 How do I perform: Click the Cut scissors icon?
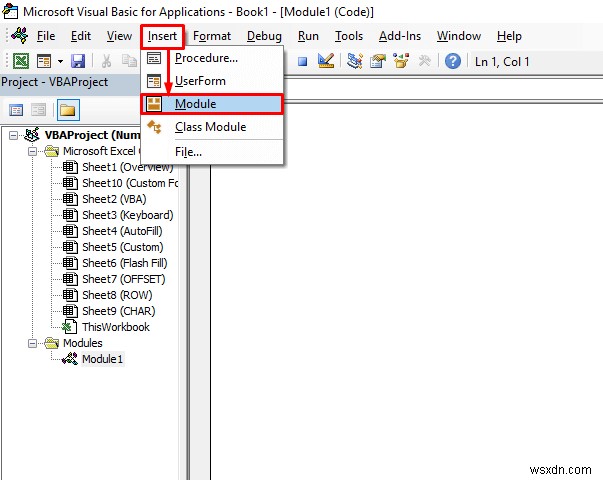tap(106, 61)
